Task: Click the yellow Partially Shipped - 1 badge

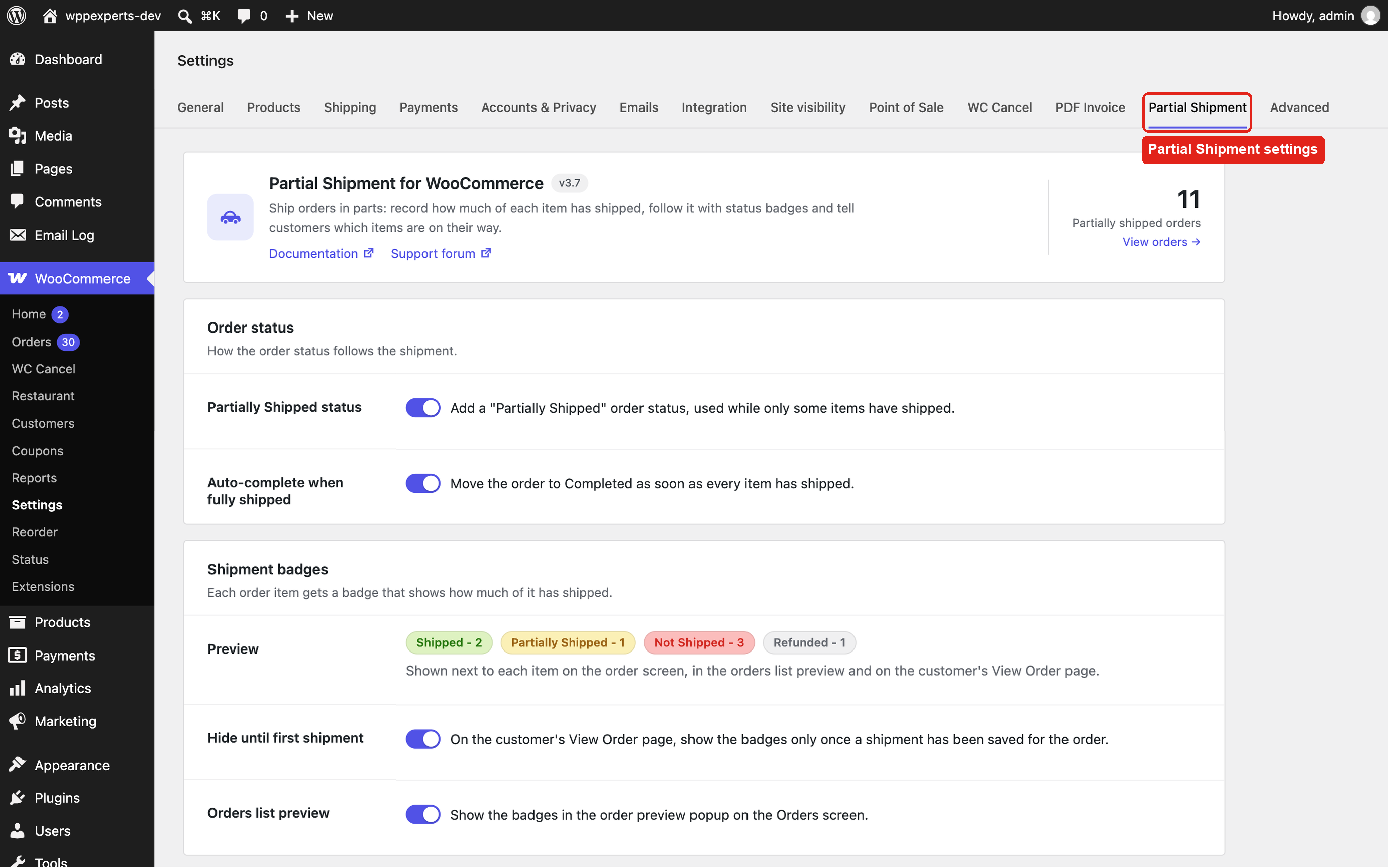Action: pyautogui.click(x=568, y=642)
